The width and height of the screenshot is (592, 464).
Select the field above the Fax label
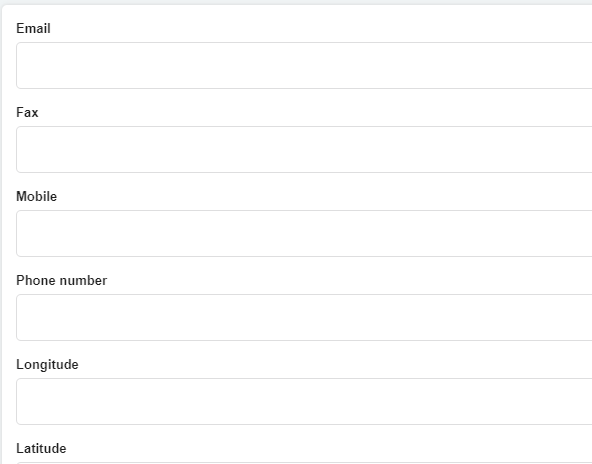pyautogui.click(x=304, y=65)
